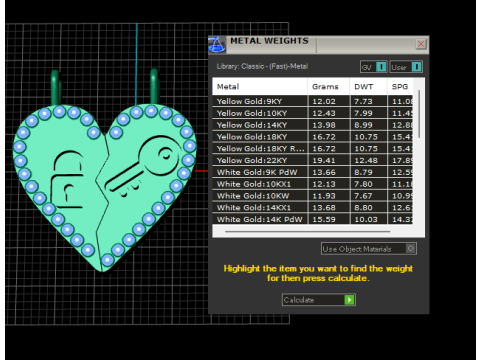The width and height of the screenshot is (480, 360).
Task: Click the 8.79 DWT value
Action: tap(363, 172)
